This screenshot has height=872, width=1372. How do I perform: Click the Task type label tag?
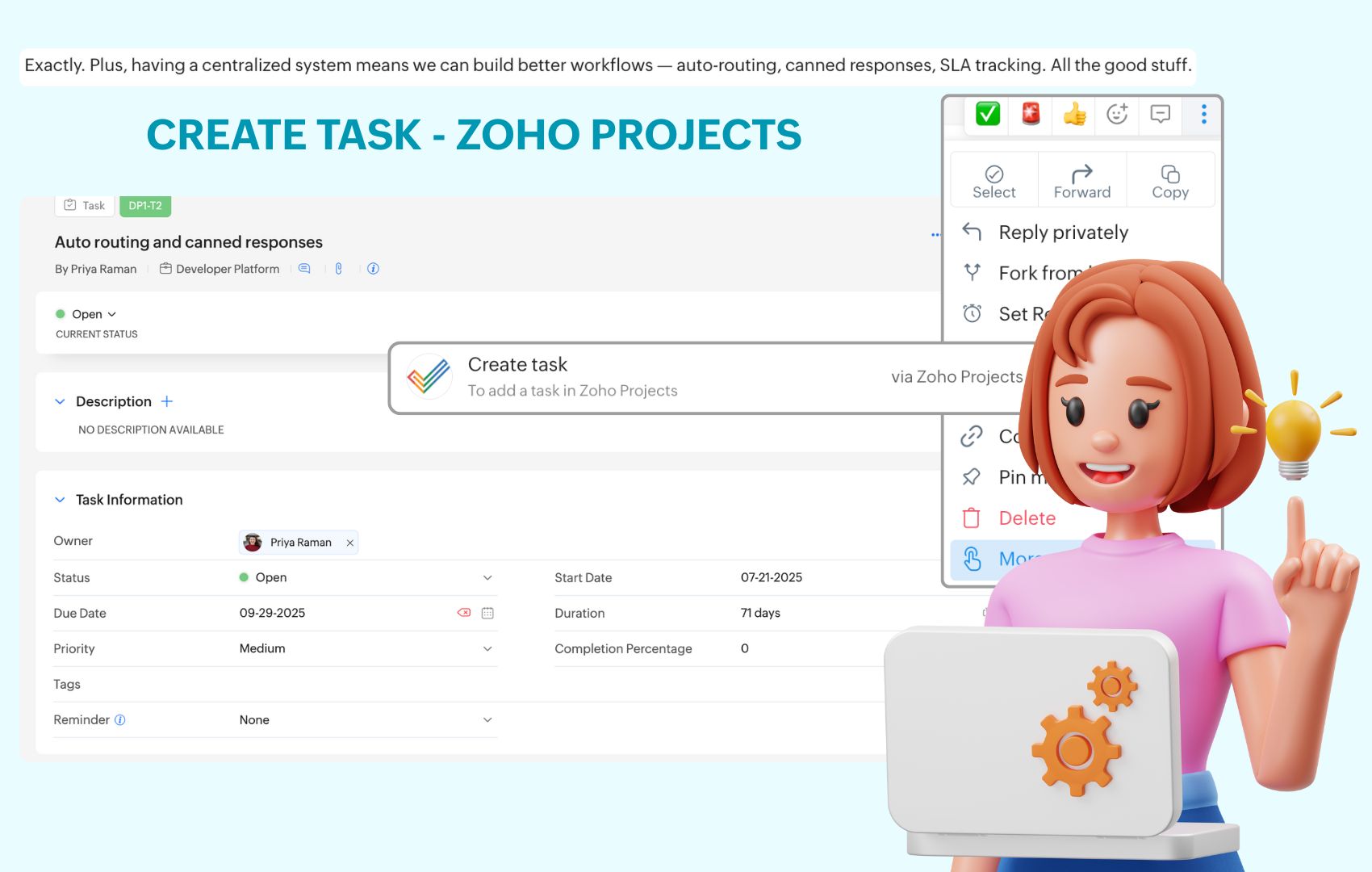pos(85,205)
